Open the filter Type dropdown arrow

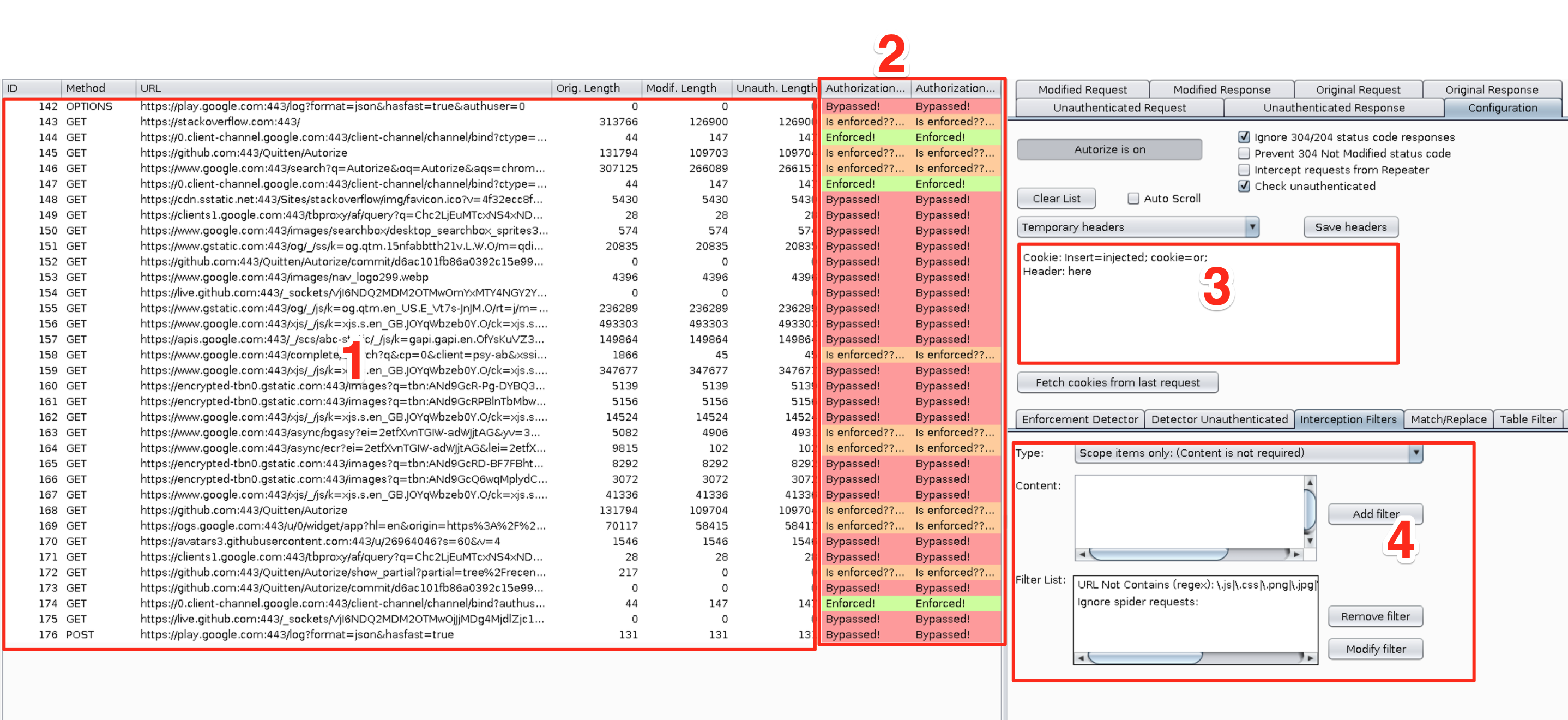click(x=1416, y=453)
